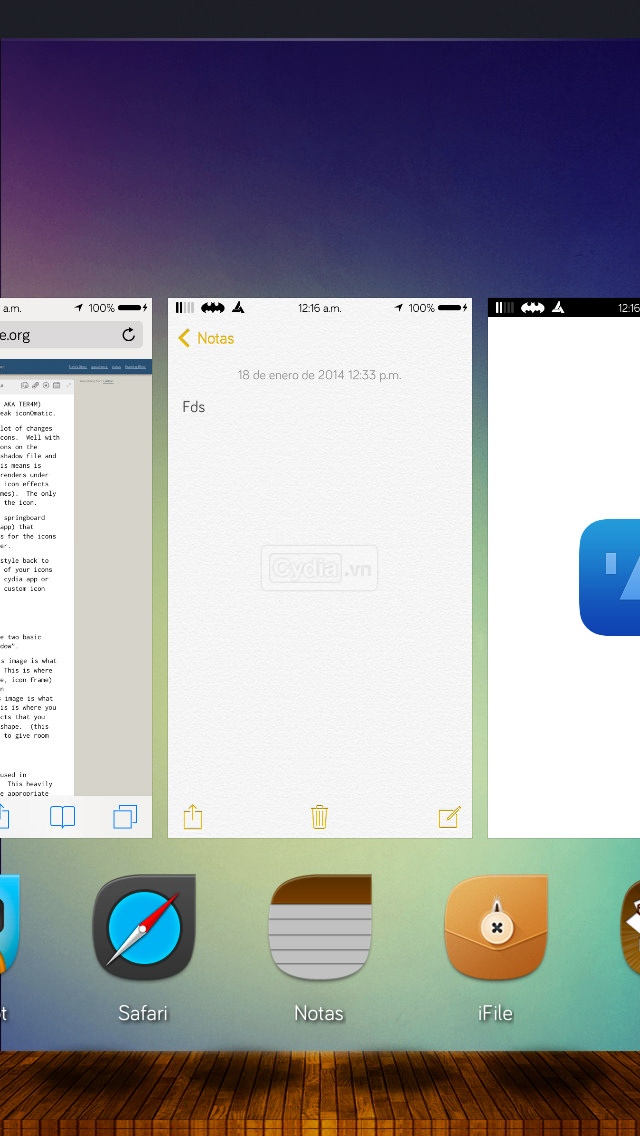Go back to Notas list
The width and height of the screenshot is (640, 1136).
[206, 338]
